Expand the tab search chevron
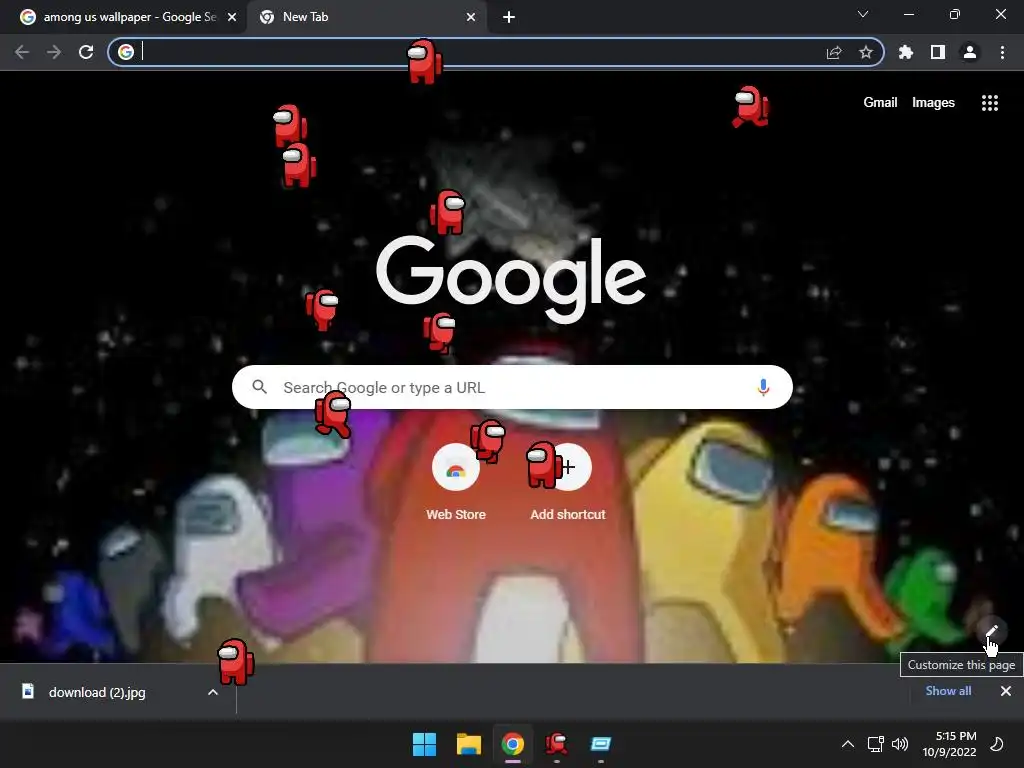 pyautogui.click(x=863, y=14)
